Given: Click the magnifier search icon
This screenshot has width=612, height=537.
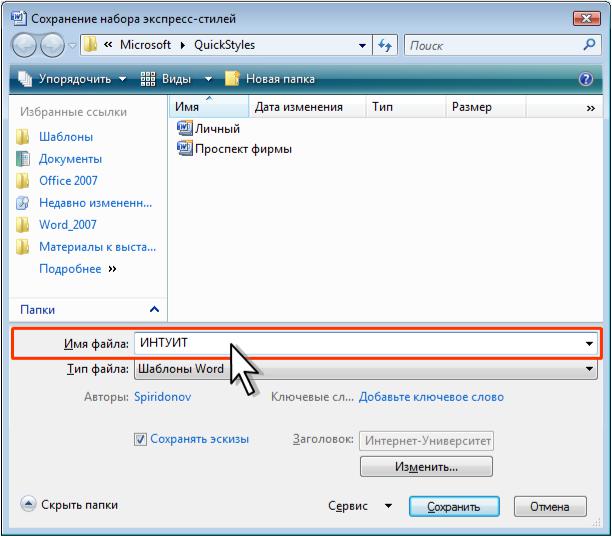Looking at the screenshot, I should pos(589,45).
